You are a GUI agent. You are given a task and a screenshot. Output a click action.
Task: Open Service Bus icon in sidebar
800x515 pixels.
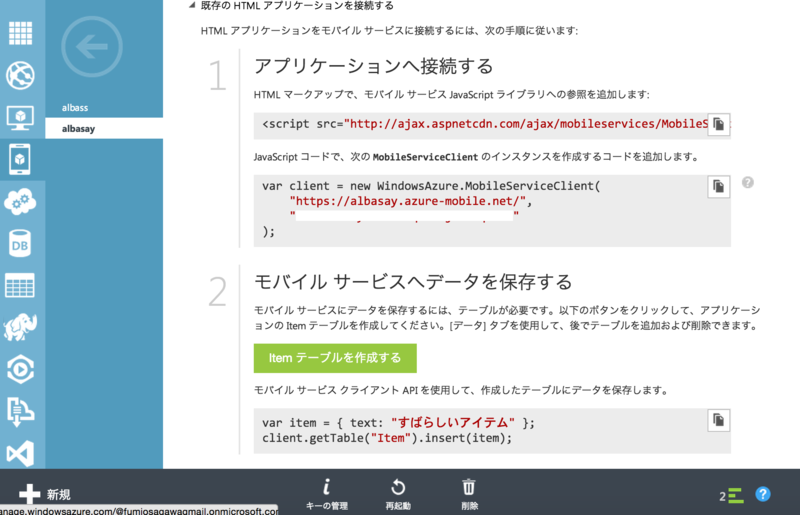[20, 411]
